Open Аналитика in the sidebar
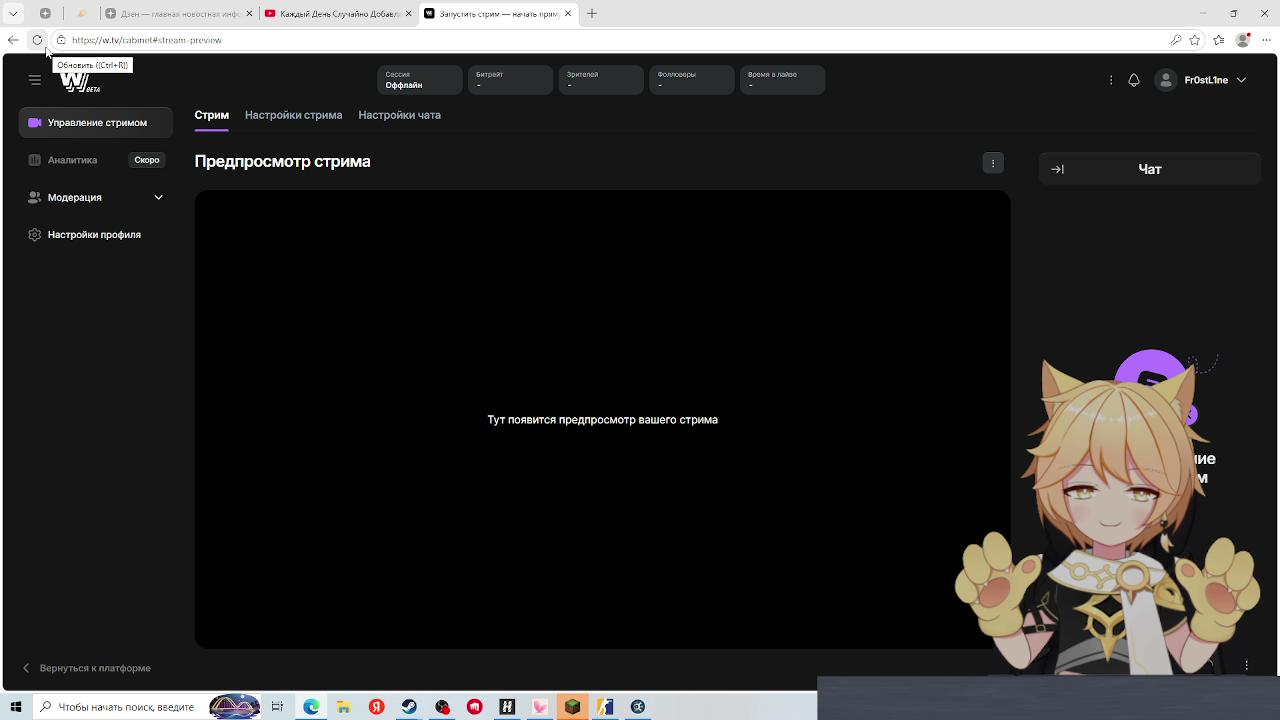The width and height of the screenshot is (1280, 720). point(72,160)
